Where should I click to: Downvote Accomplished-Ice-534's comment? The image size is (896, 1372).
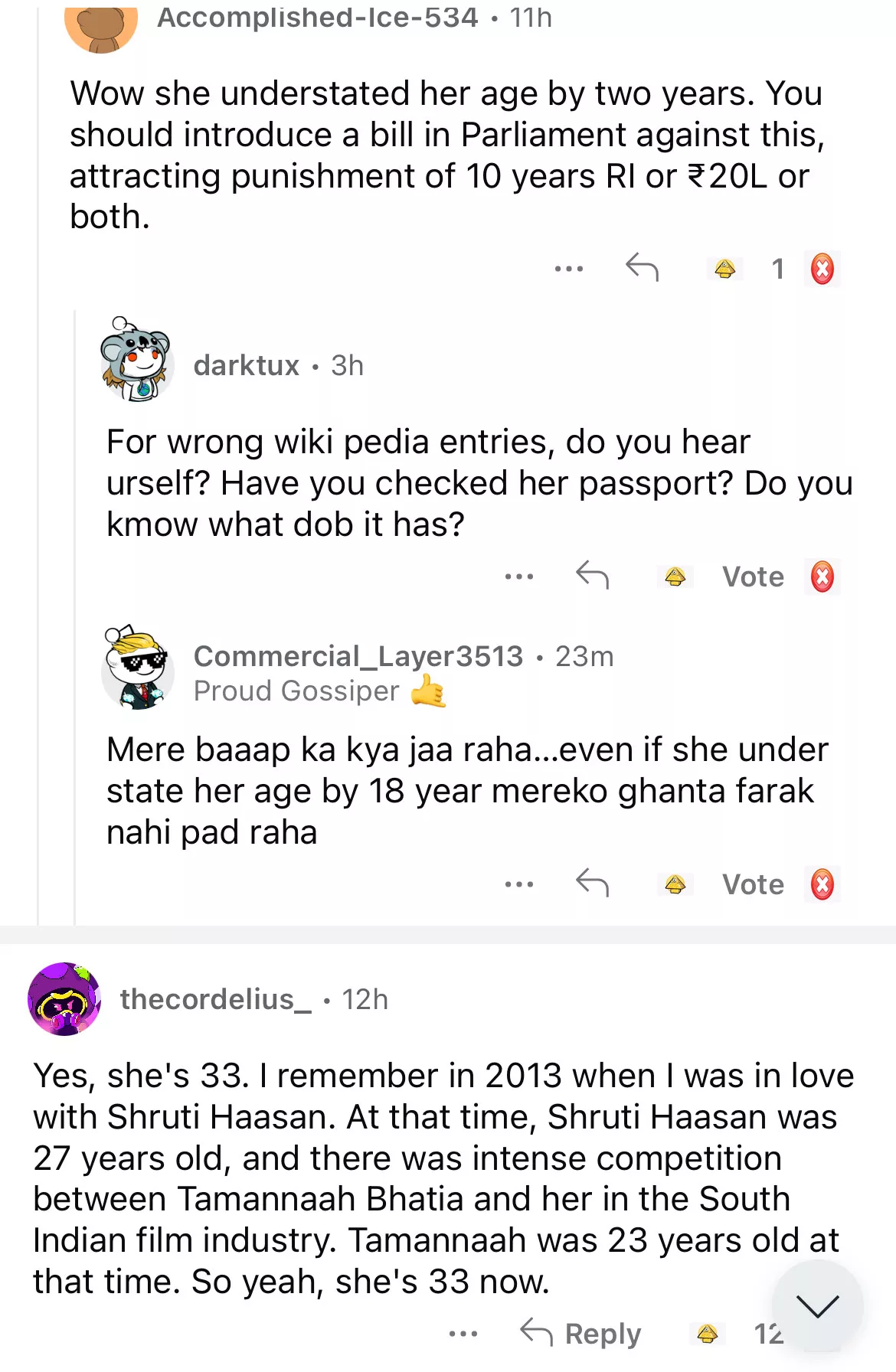tap(822, 269)
